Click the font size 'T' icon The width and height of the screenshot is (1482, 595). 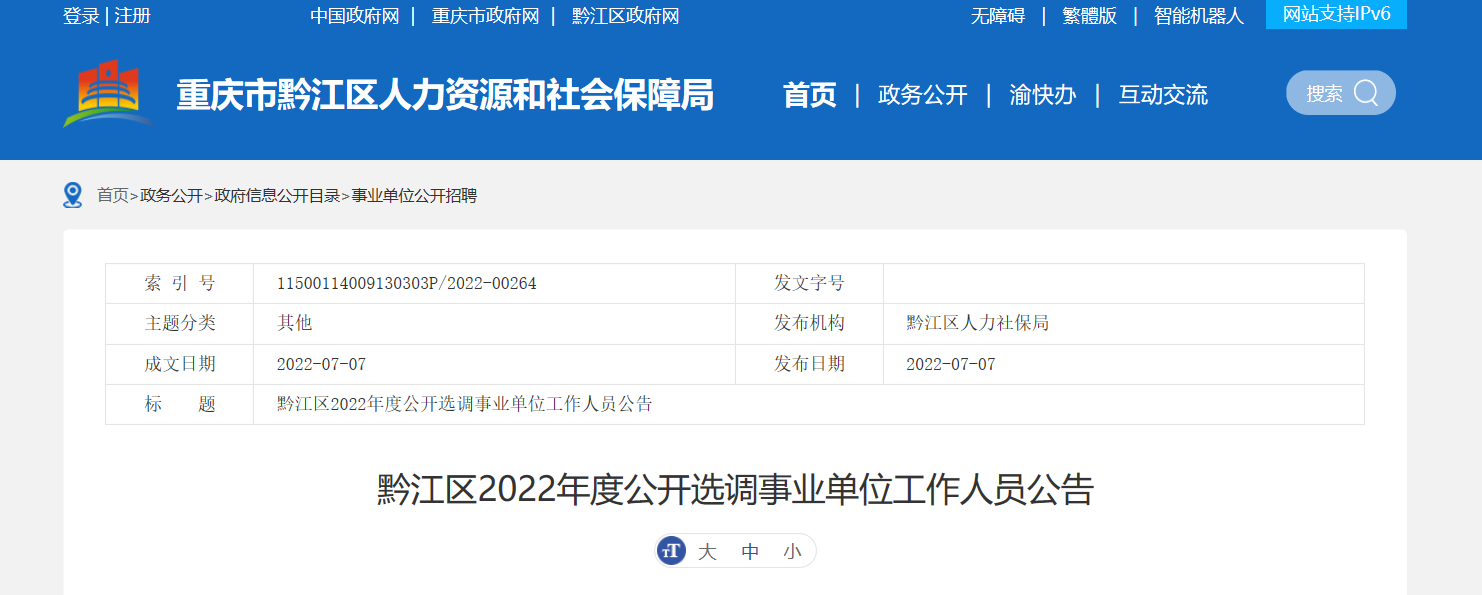coord(672,551)
